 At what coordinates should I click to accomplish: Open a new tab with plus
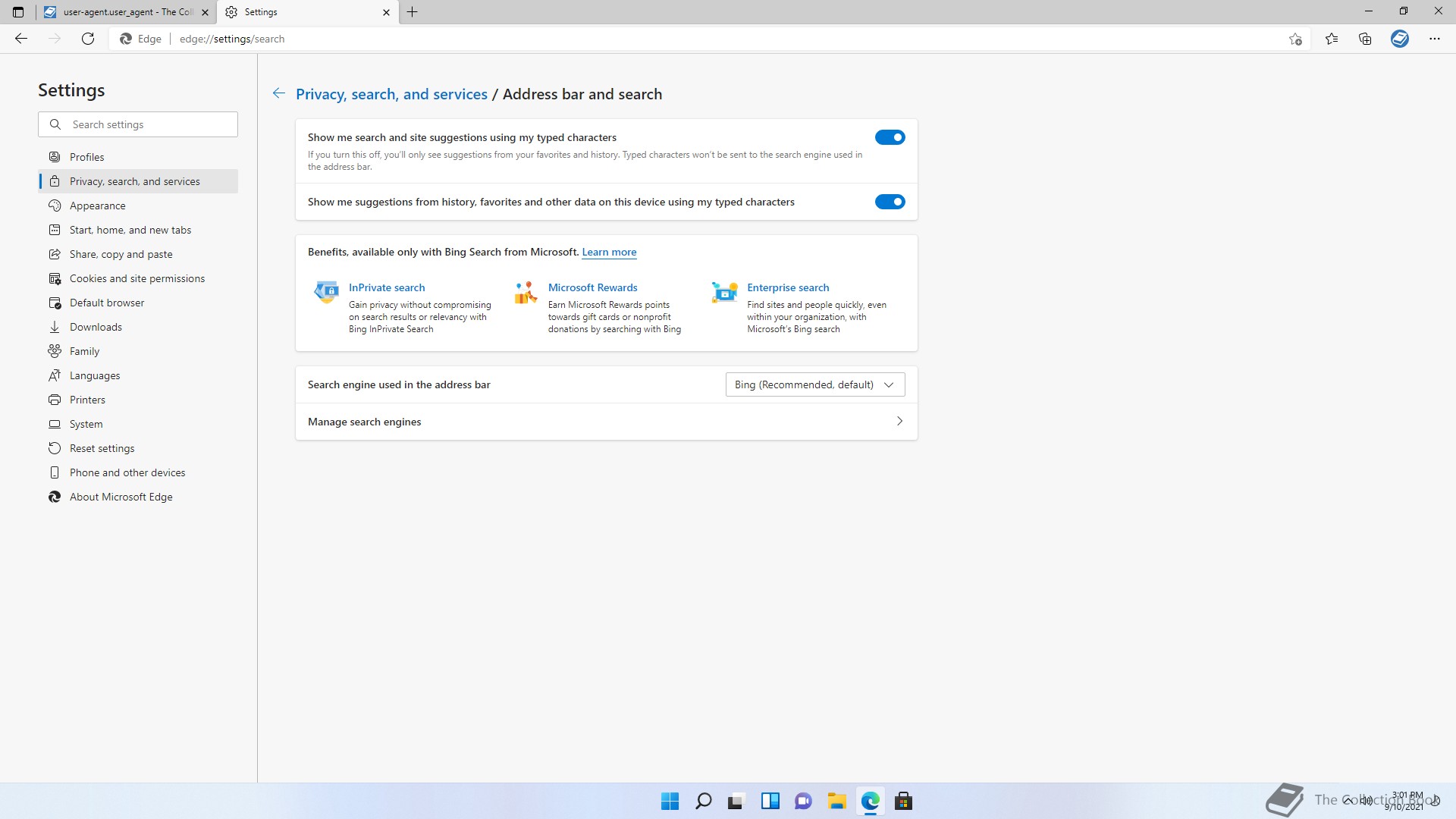click(x=413, y=12)
